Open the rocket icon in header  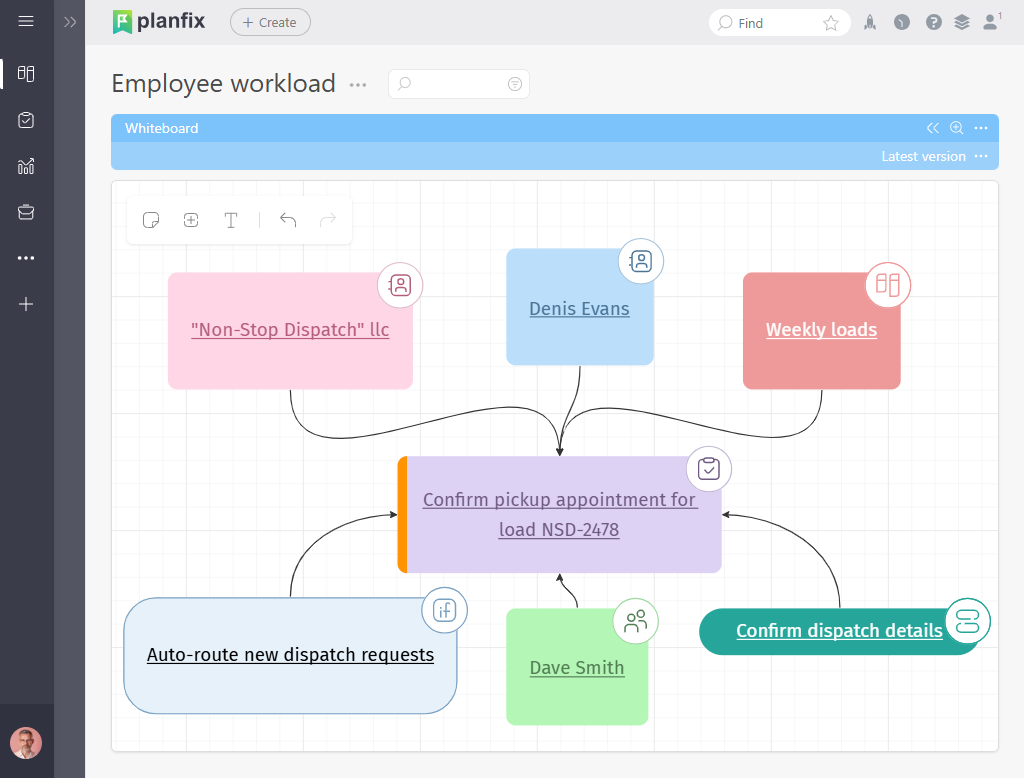tap(870, 23)
